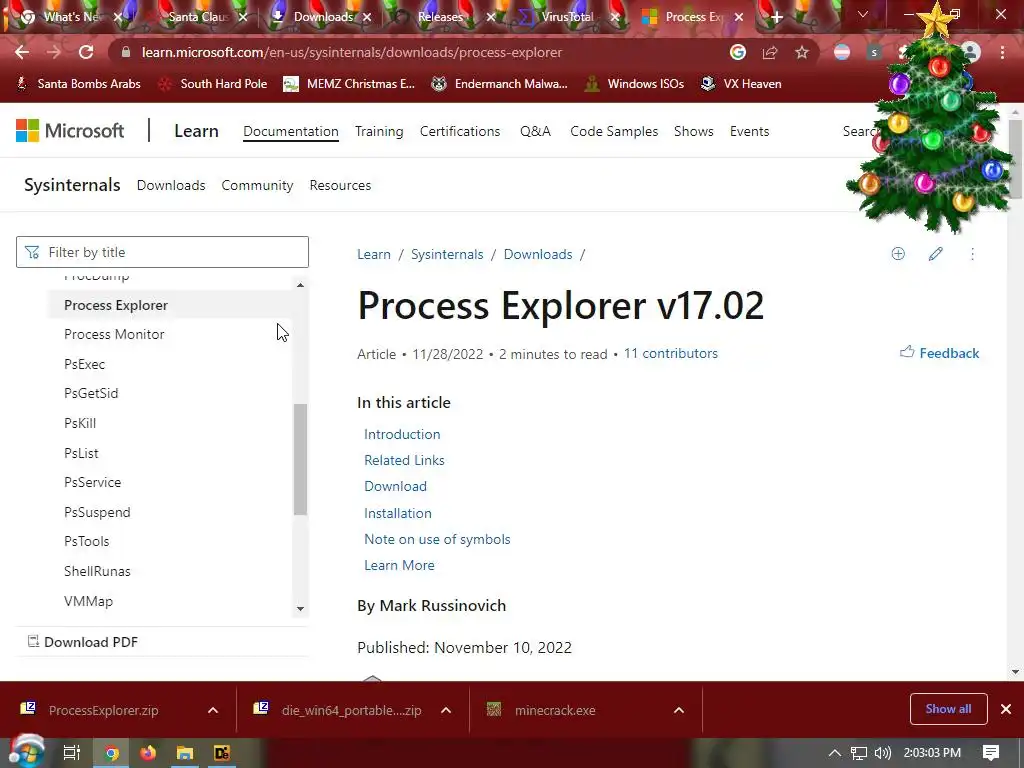Screen dimensions: 1024x768
Task: Click Show all downloads button
Action: tap(948, 709)
